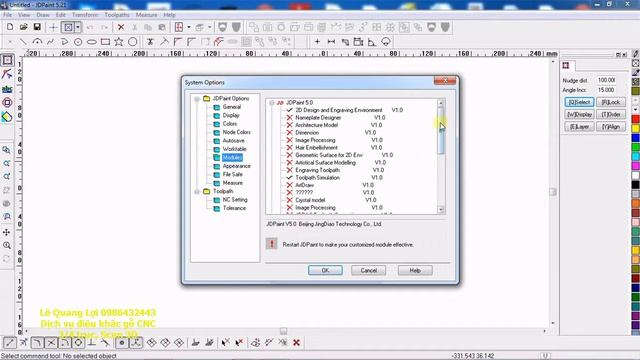Open dropdown arrow next to selection-box tool
640x360 pixels.
tap(78, 27)
